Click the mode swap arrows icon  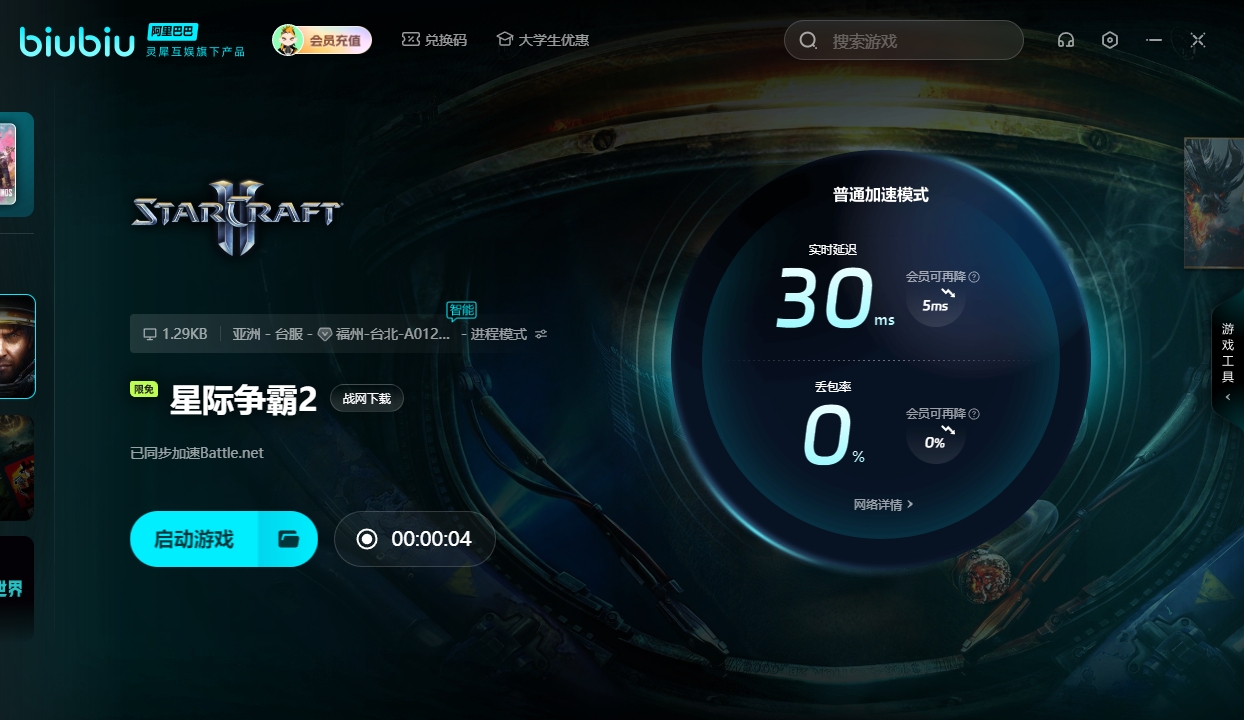point(541,334)
